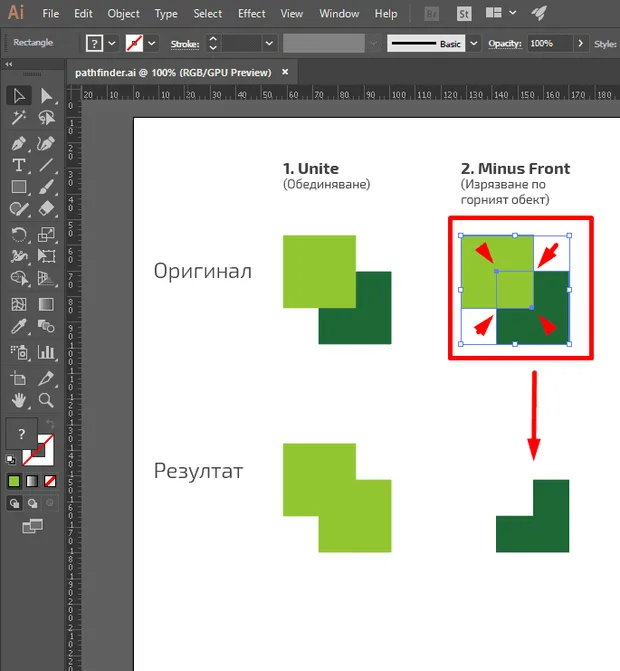Select the Eyedropper tool
Image resolution: width=620 pixels, height=671 pixels.
tap(19, 327)
